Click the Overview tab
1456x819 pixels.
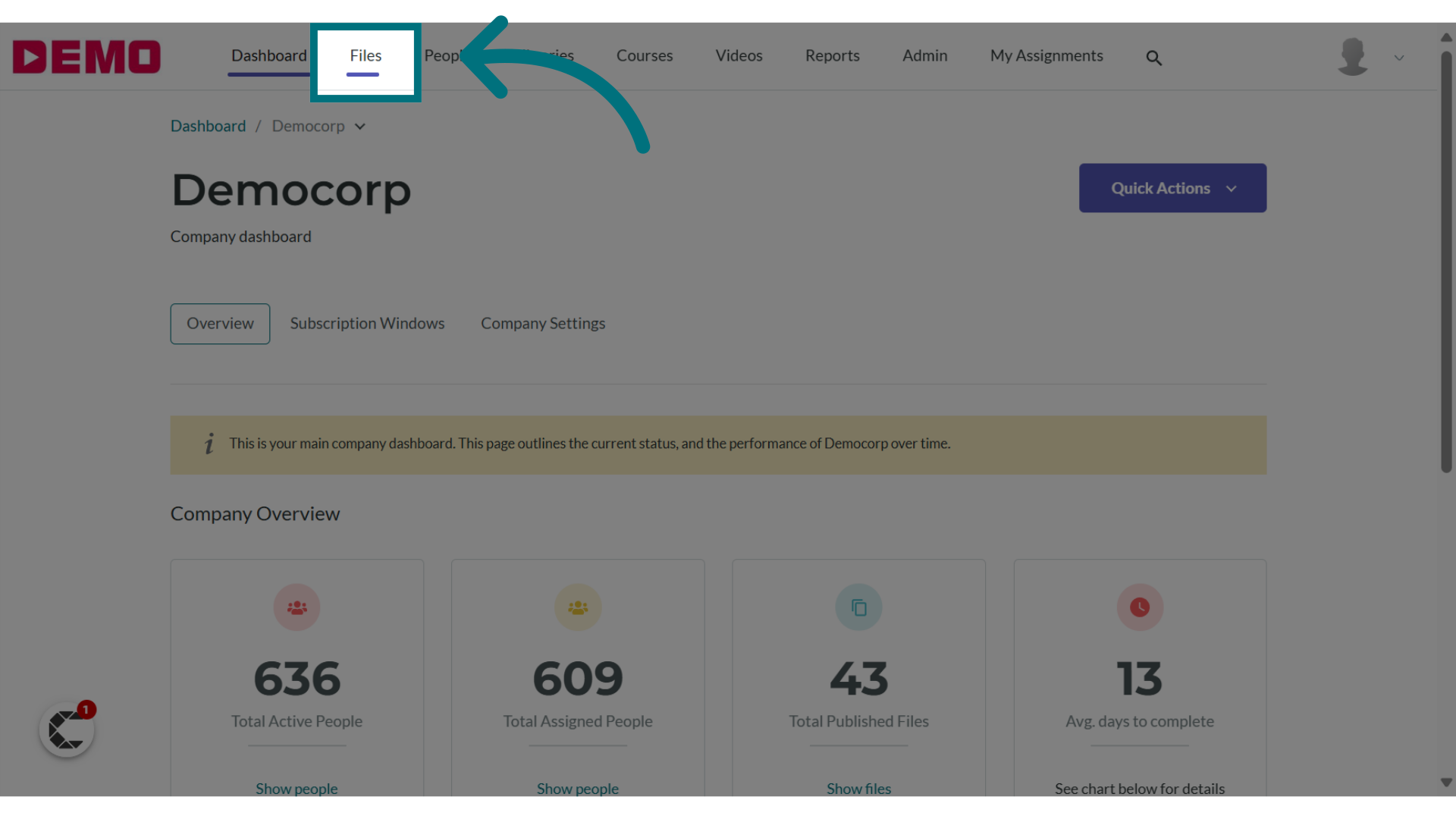tap(220, 323)
